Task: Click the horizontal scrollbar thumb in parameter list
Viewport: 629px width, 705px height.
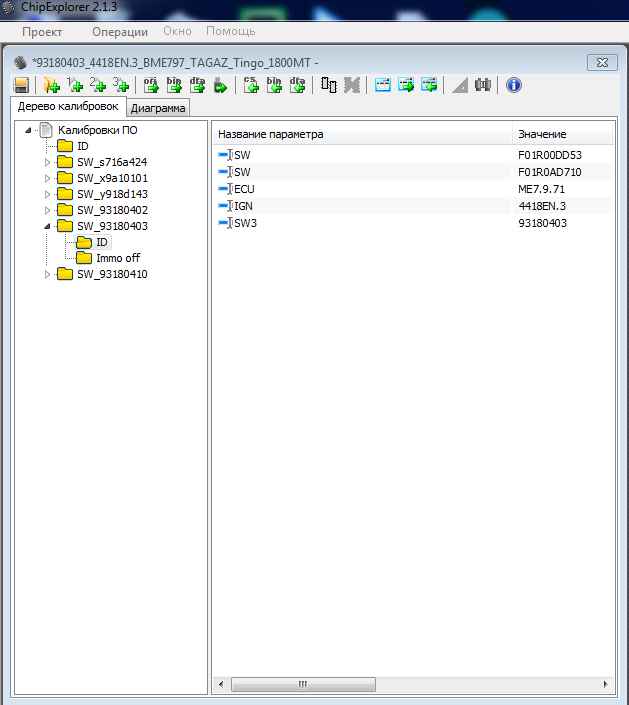Action: tap(301, 684)
